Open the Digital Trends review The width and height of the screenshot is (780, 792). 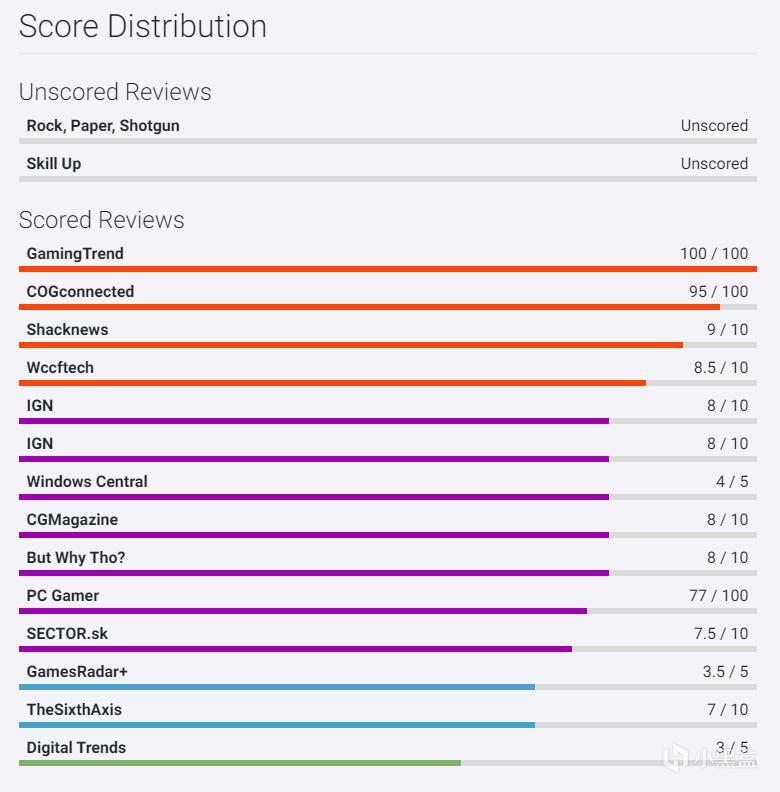tap(76, 748)
